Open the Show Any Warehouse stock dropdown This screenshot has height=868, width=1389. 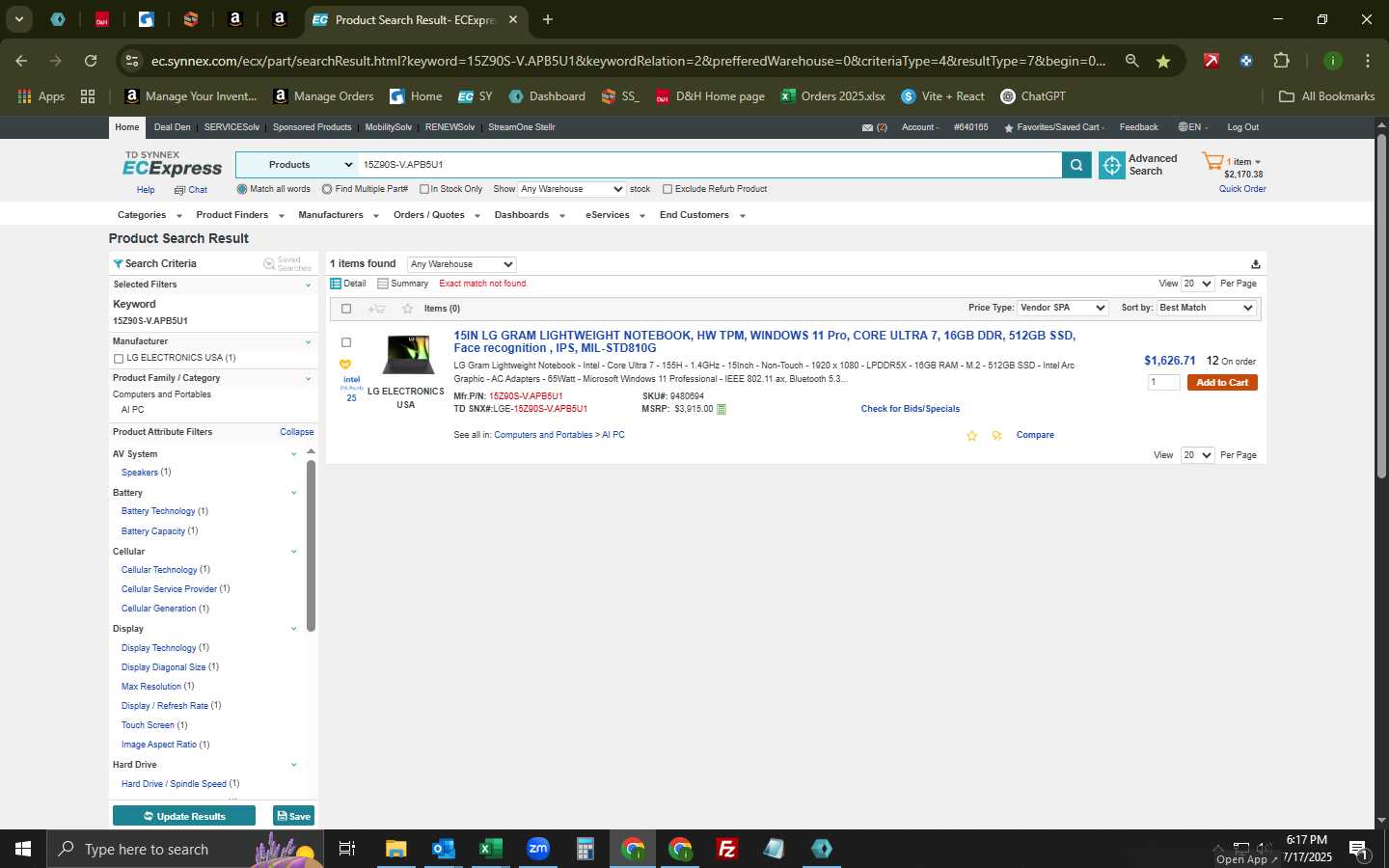[572, 189]
